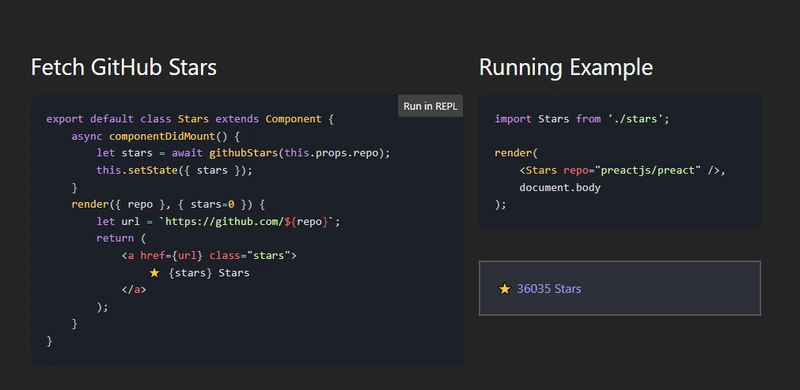Image resolution: width=800 pixels, height=390 pixels.
Task: Click the Component class name in code
Action: pyautogui.click(x=293, y=119)
